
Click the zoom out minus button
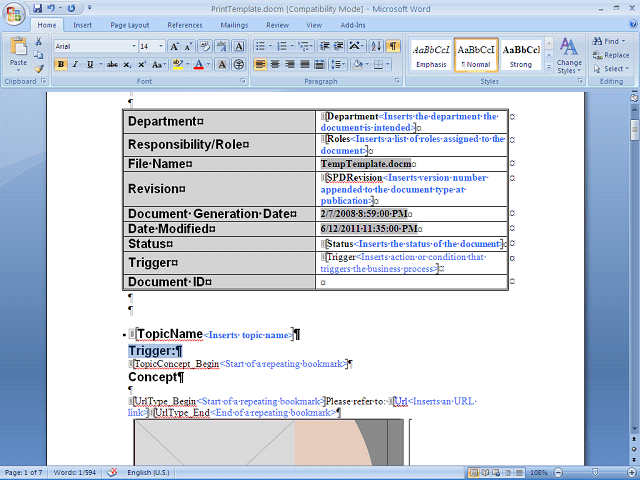[x=558, y=473]
